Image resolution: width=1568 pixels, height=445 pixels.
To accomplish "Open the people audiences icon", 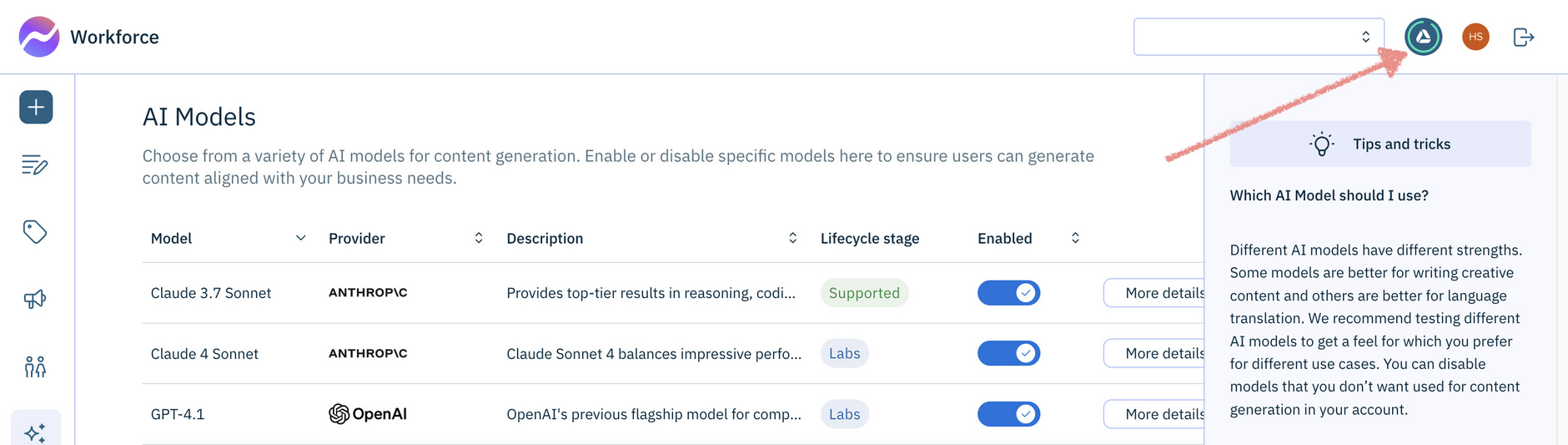I will [x=35, y=367].
